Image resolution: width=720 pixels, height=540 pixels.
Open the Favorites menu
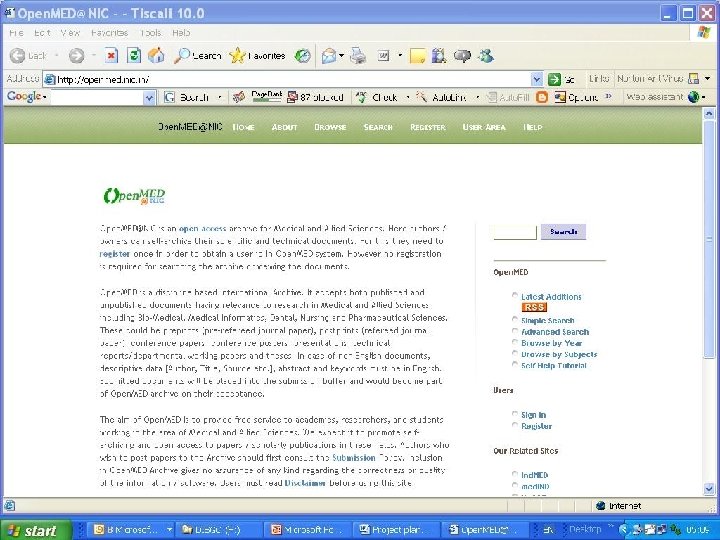[109, 33]
